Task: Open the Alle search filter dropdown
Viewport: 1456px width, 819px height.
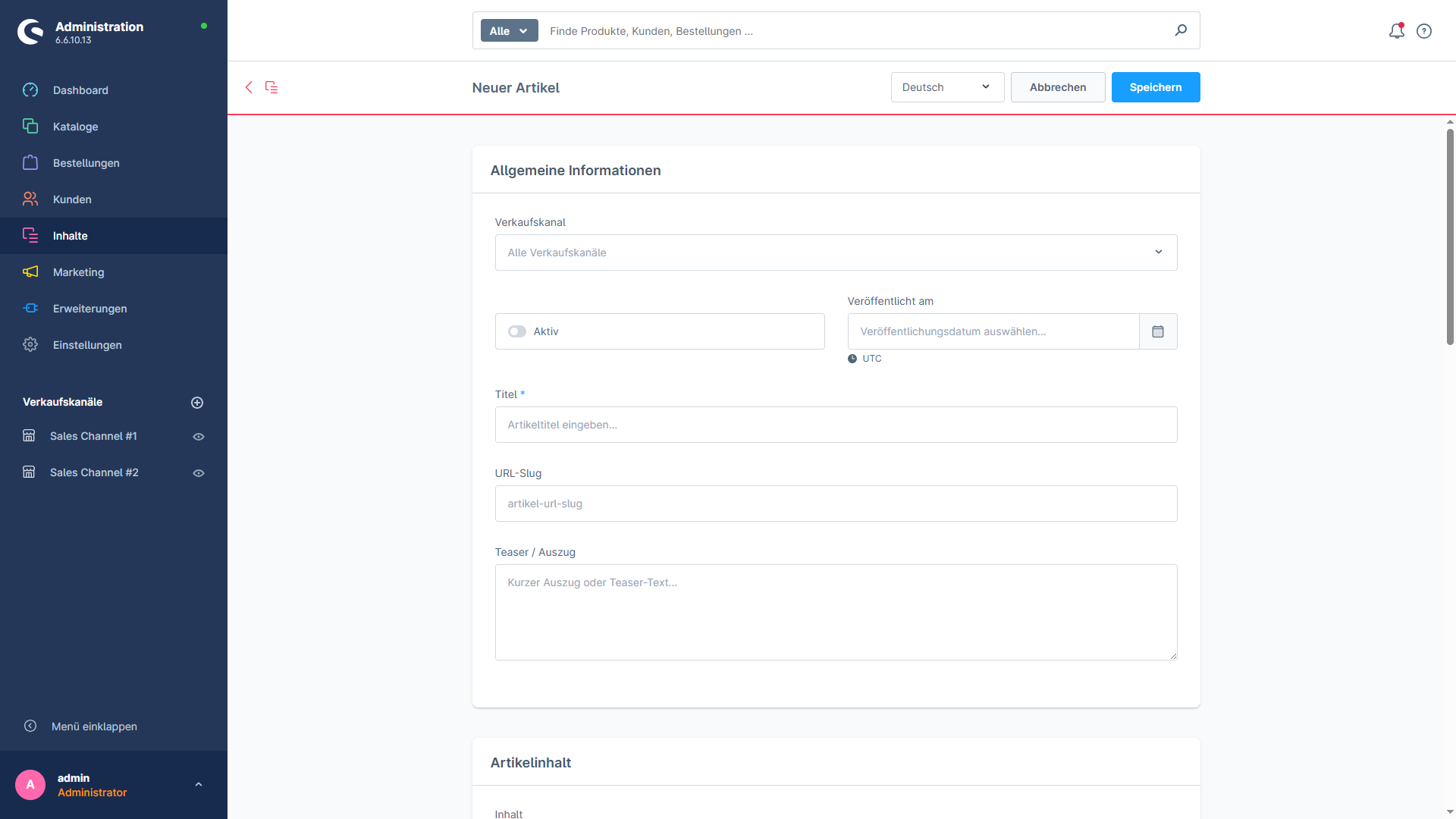Action: click(x=509, y=31)
